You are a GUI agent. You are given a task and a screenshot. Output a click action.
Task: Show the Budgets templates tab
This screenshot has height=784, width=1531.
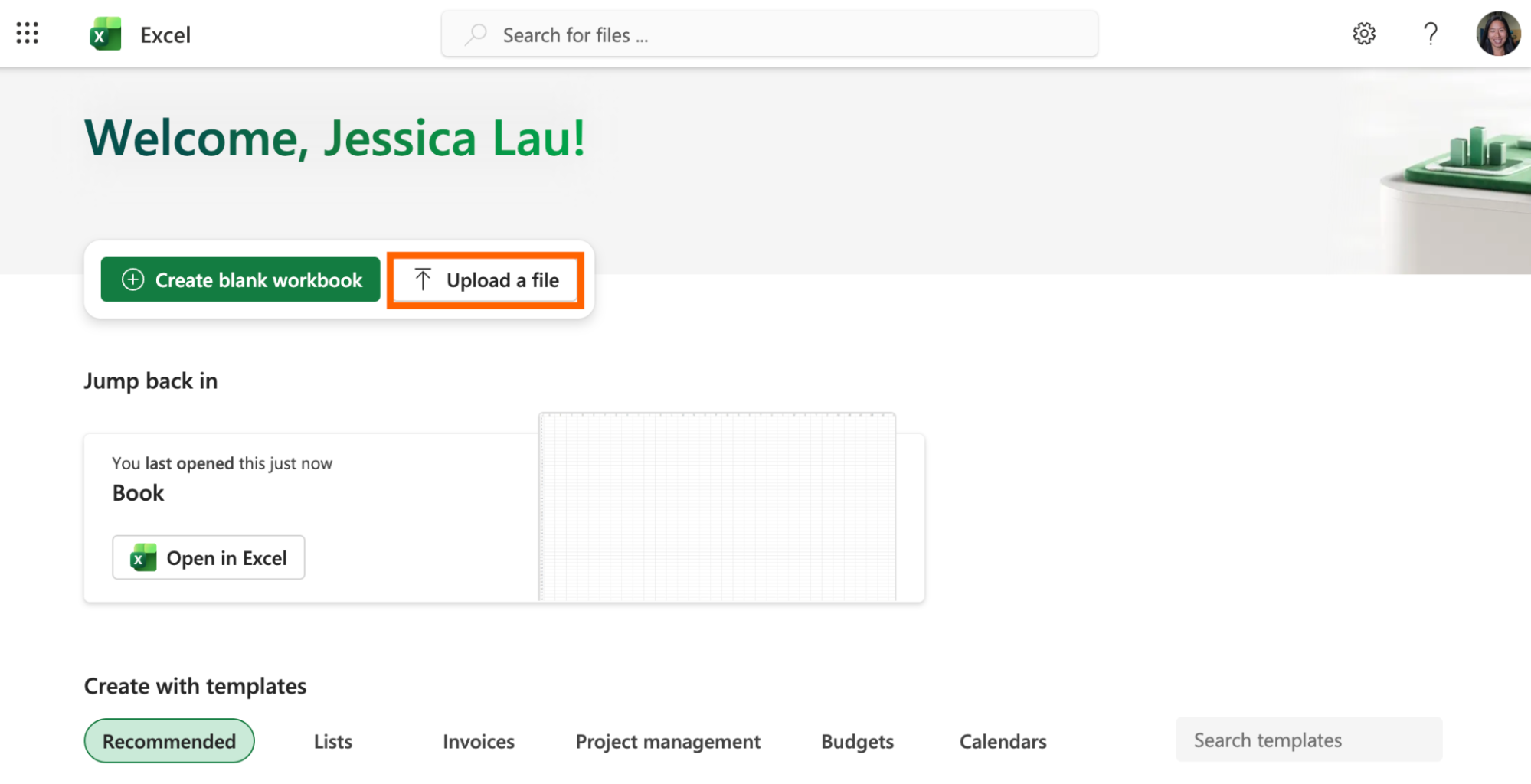pyautogui.click(x=857, y=741)
